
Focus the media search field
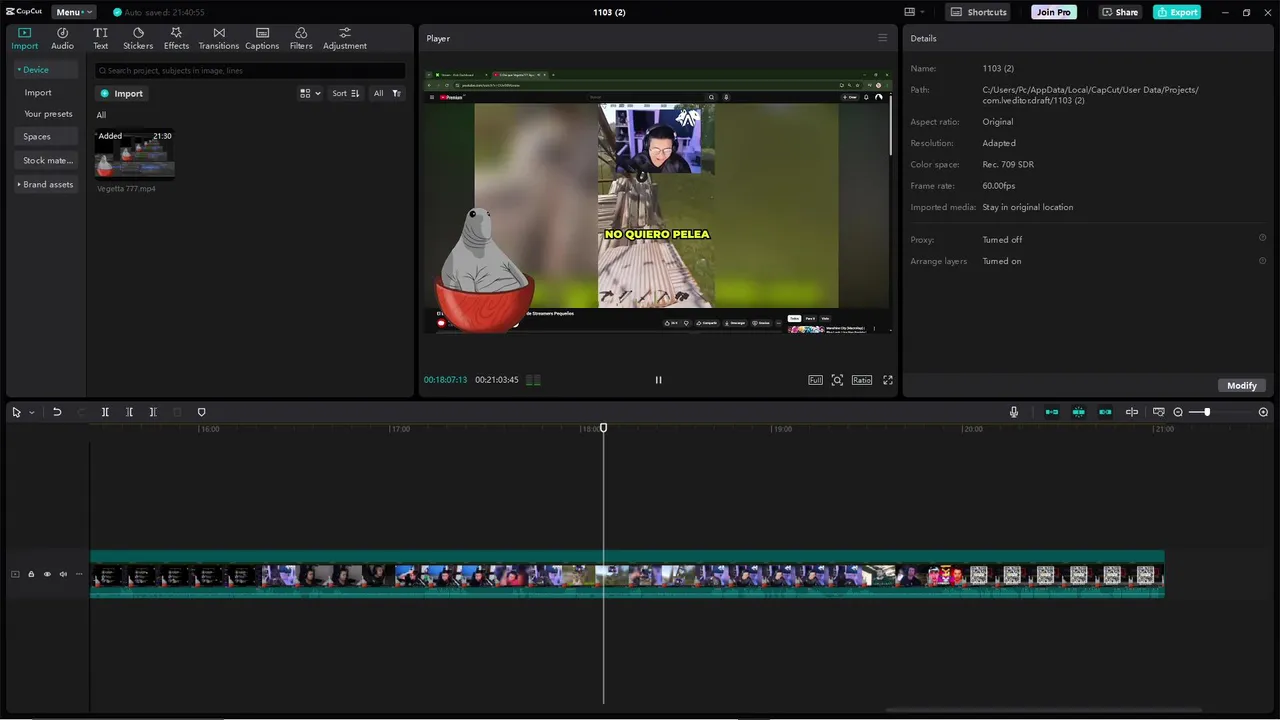tap(250, 71)
